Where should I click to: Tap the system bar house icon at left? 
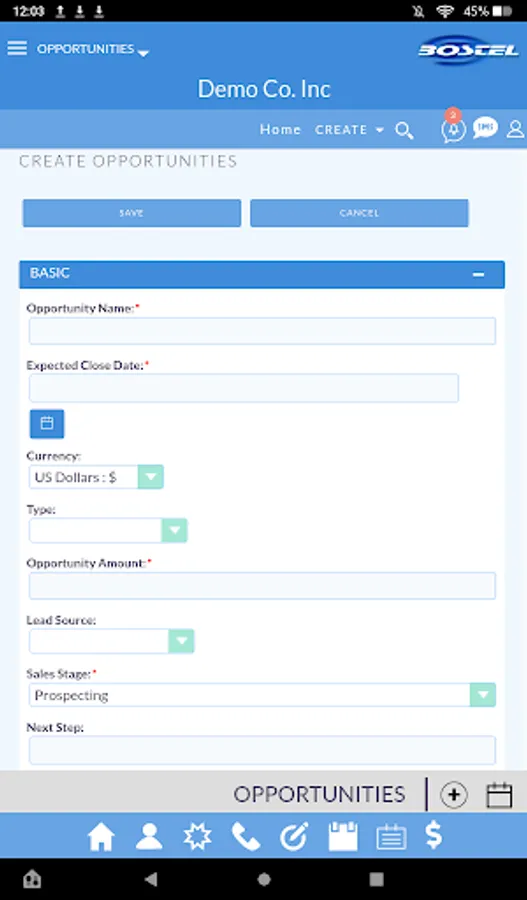(x=32, y=879)
